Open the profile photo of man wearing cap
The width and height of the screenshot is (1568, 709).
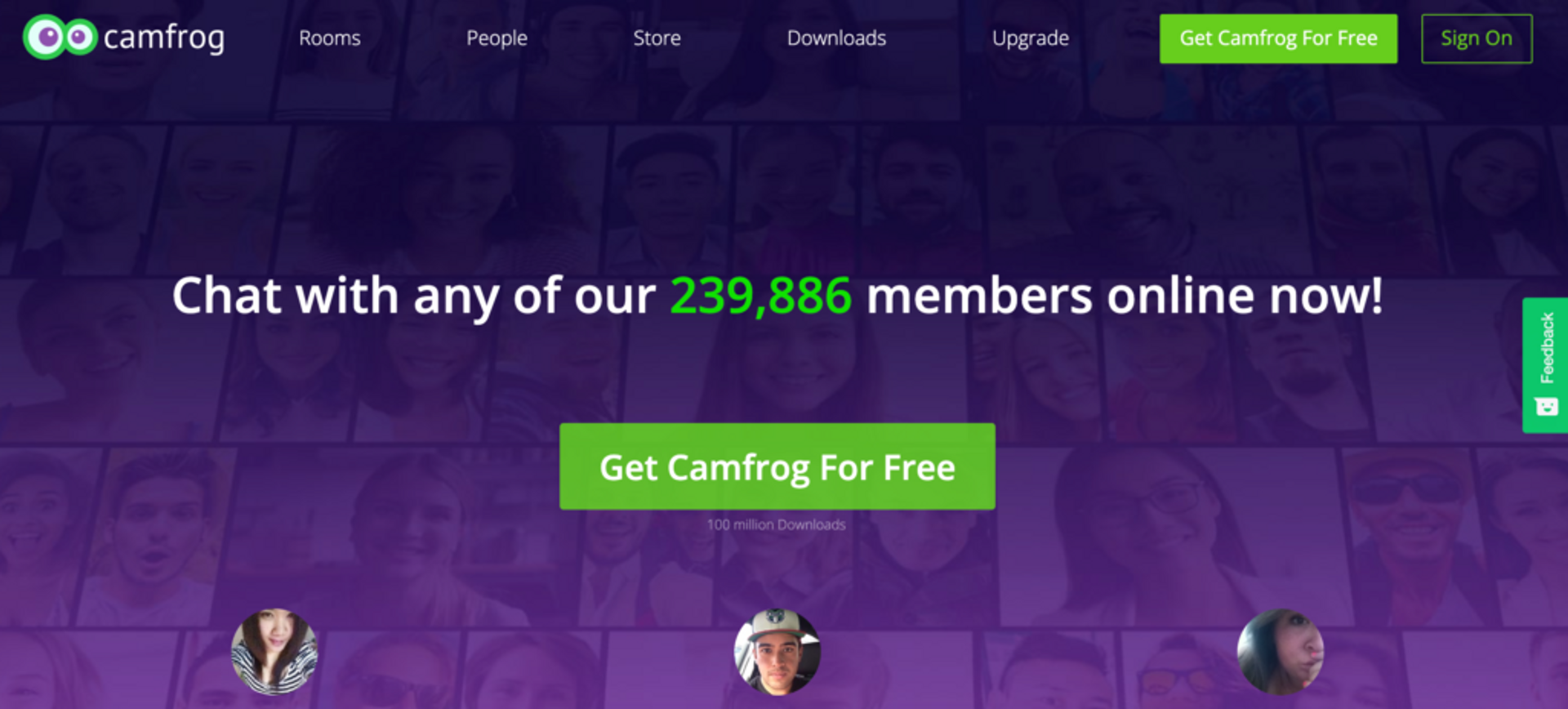pos(777,651)
